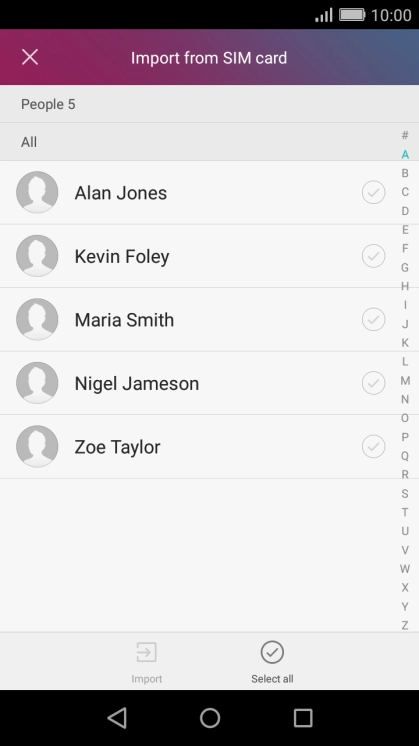The width and height of the screenshot is (419, 746).
Task: Check the Maria Smith selection checkbox
Action: 373,319
